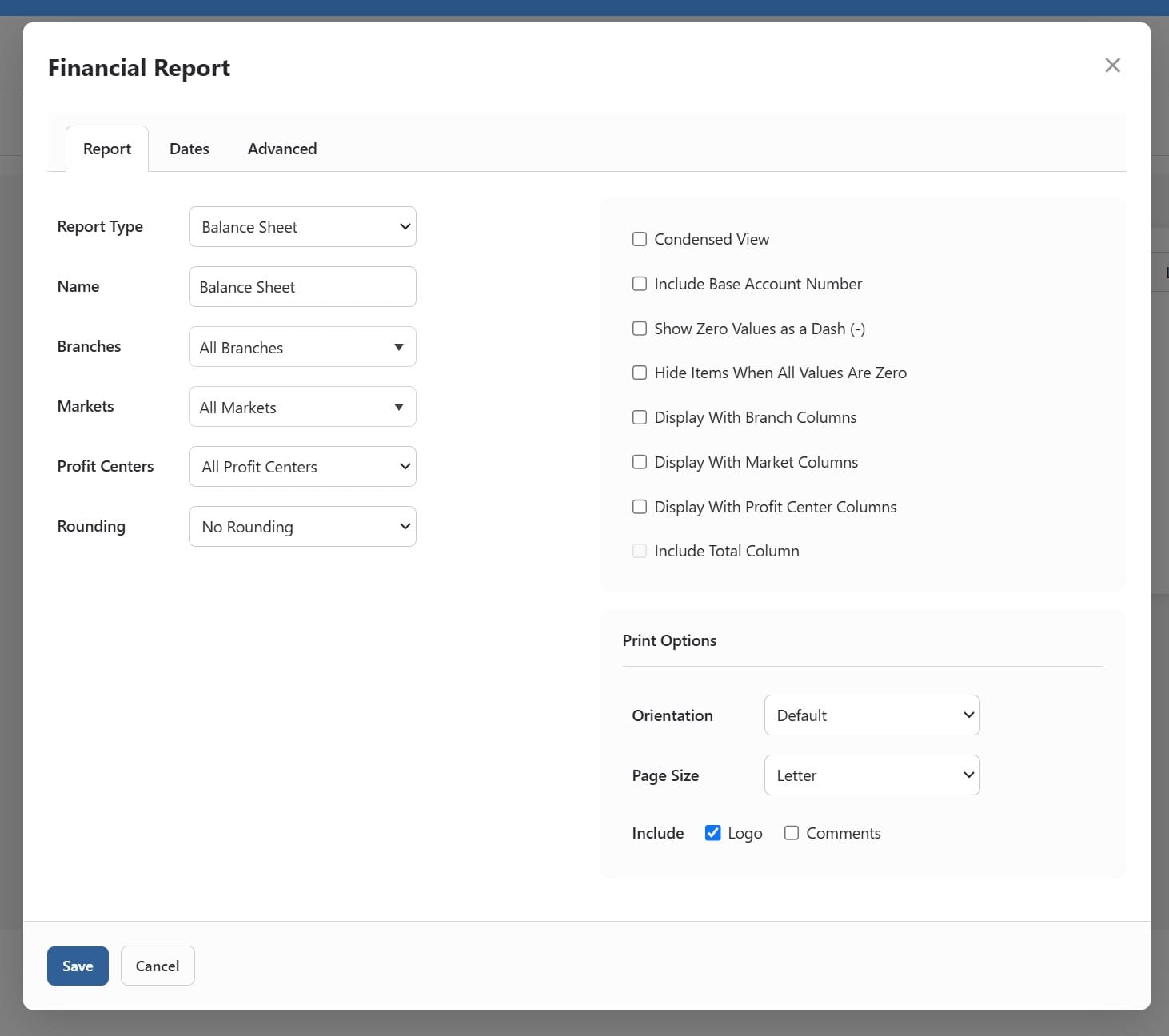This screenshot has height=1036, width=1169.
Task: Check Include Base Account Number
Action: pos(640,284)
